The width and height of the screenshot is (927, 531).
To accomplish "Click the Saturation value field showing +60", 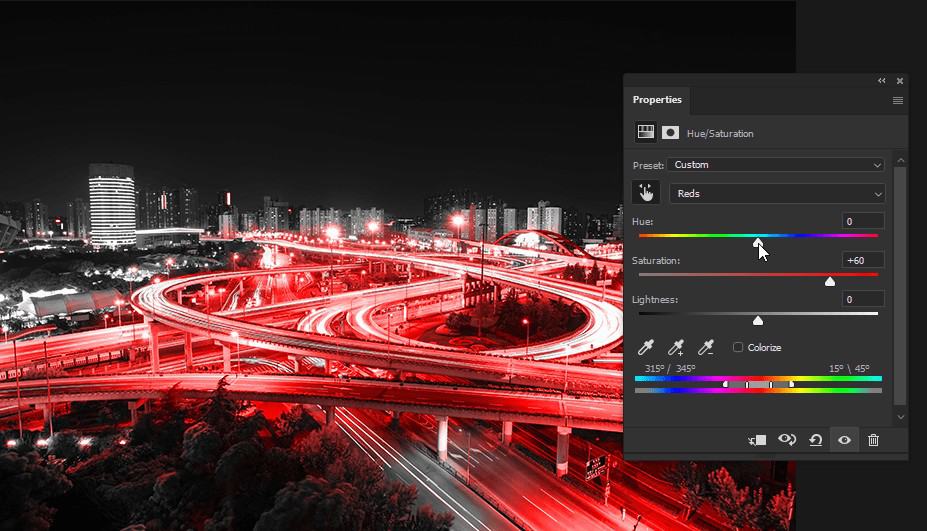I will point(863,260).
